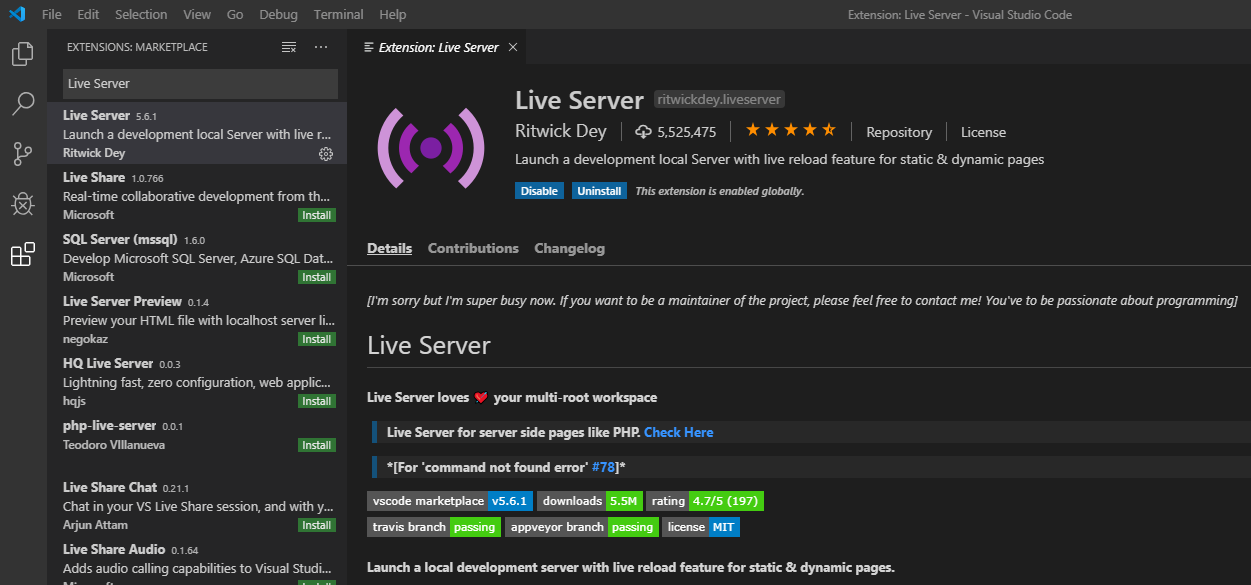This screenshot has height=585, width=1251.
Task: Click the EXTENSIONS: MARKETPLACE panel title
Action: pos(137,47)
